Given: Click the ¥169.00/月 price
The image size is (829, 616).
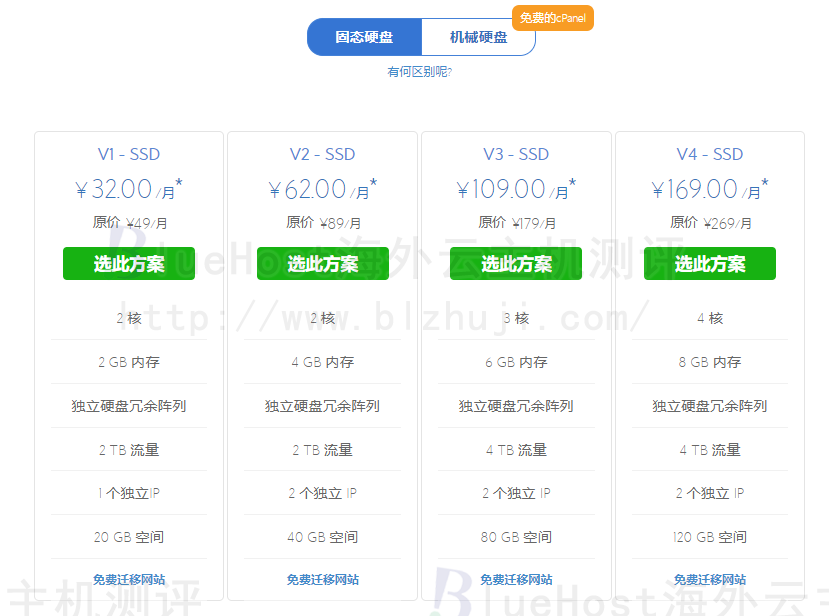Looking at the screenshot, I should tap(710, 189).
